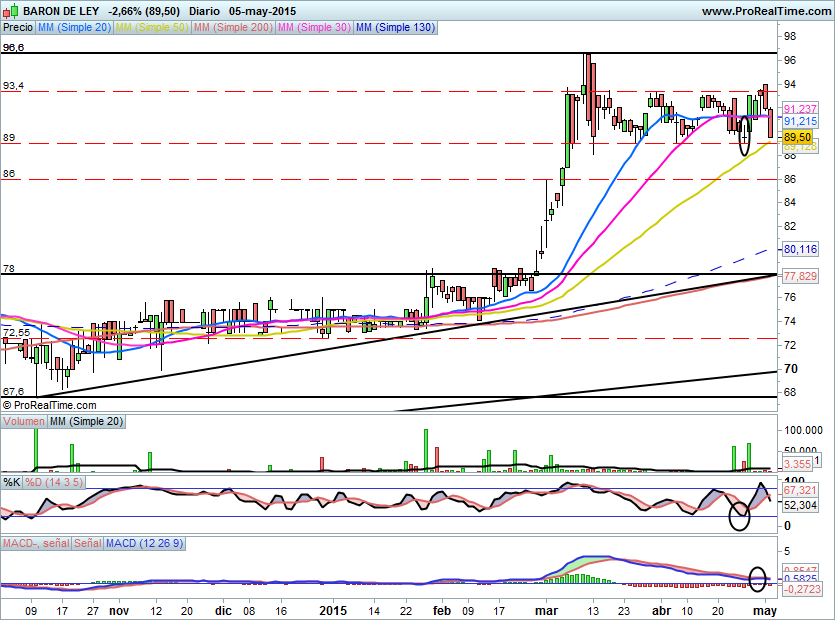
Task: Click the 86 dashed level label
Action: point(9,174)
